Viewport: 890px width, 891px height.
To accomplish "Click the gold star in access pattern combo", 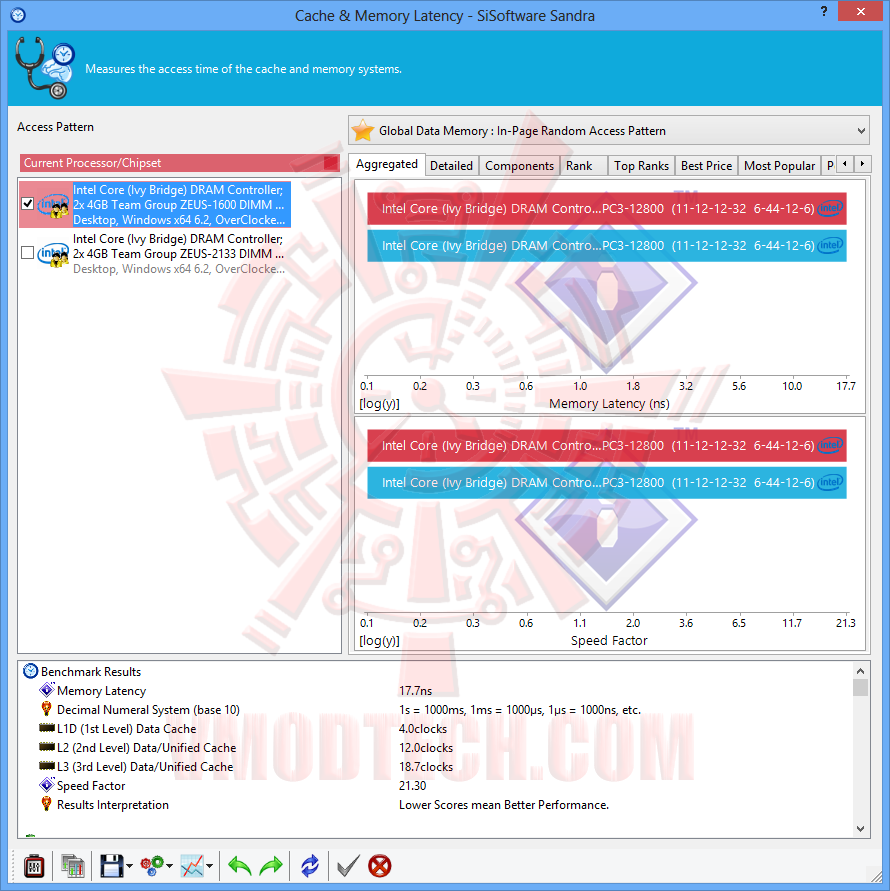I will point(363,131).
